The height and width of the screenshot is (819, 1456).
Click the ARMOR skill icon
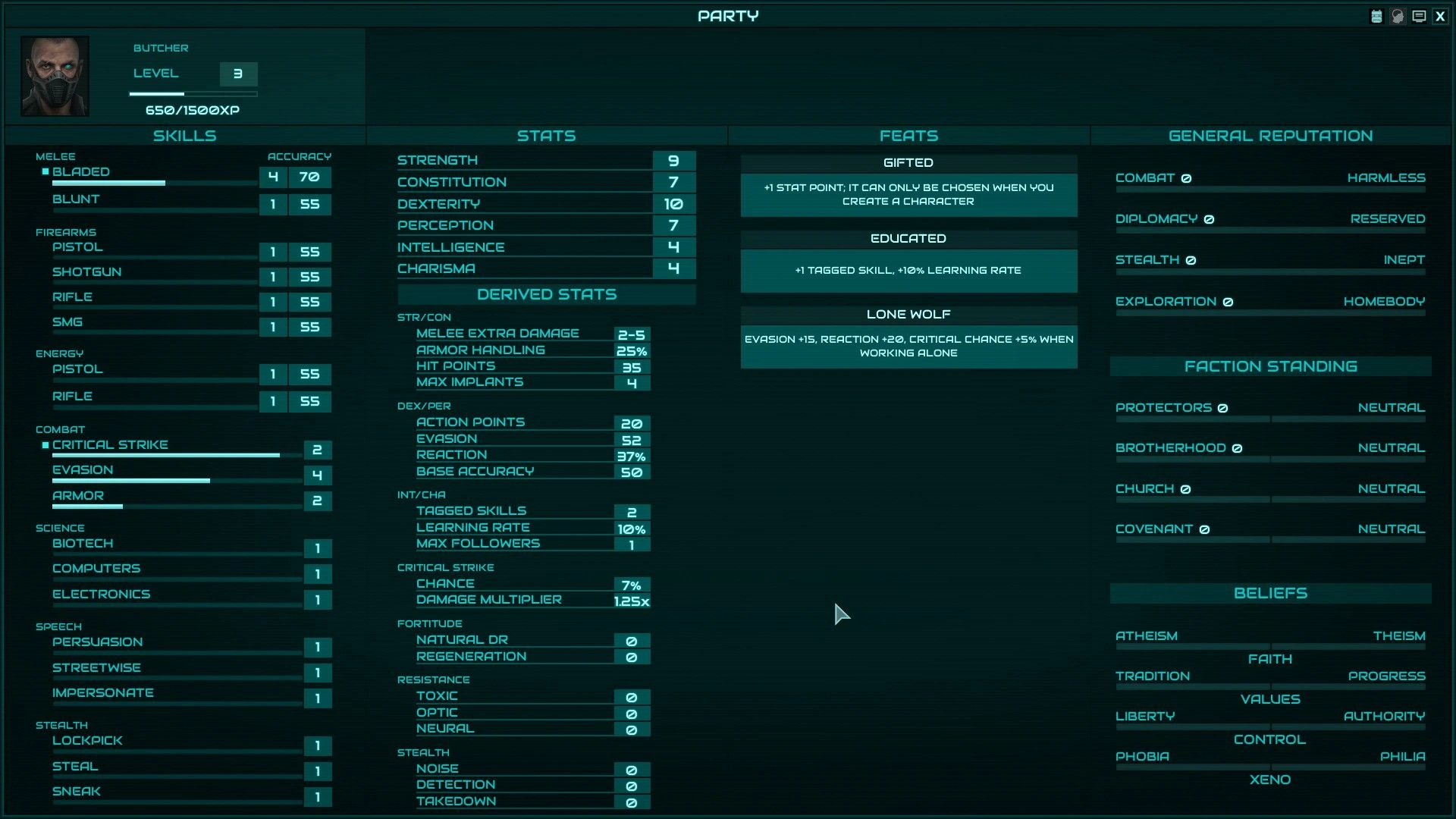pos(78,495)
